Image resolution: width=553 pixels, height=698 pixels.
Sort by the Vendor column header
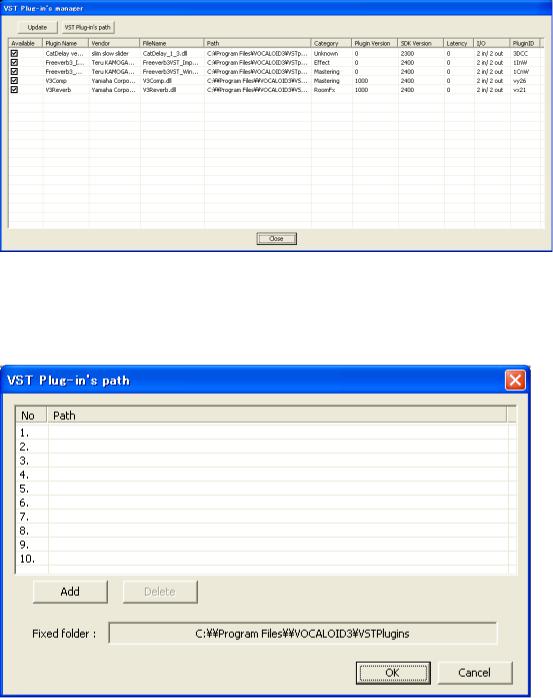(x=114, y=43)
